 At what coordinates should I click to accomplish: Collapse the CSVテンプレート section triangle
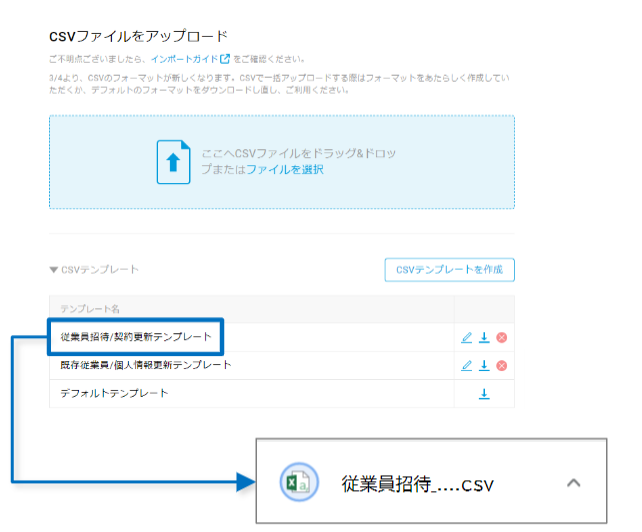(53, 269)
